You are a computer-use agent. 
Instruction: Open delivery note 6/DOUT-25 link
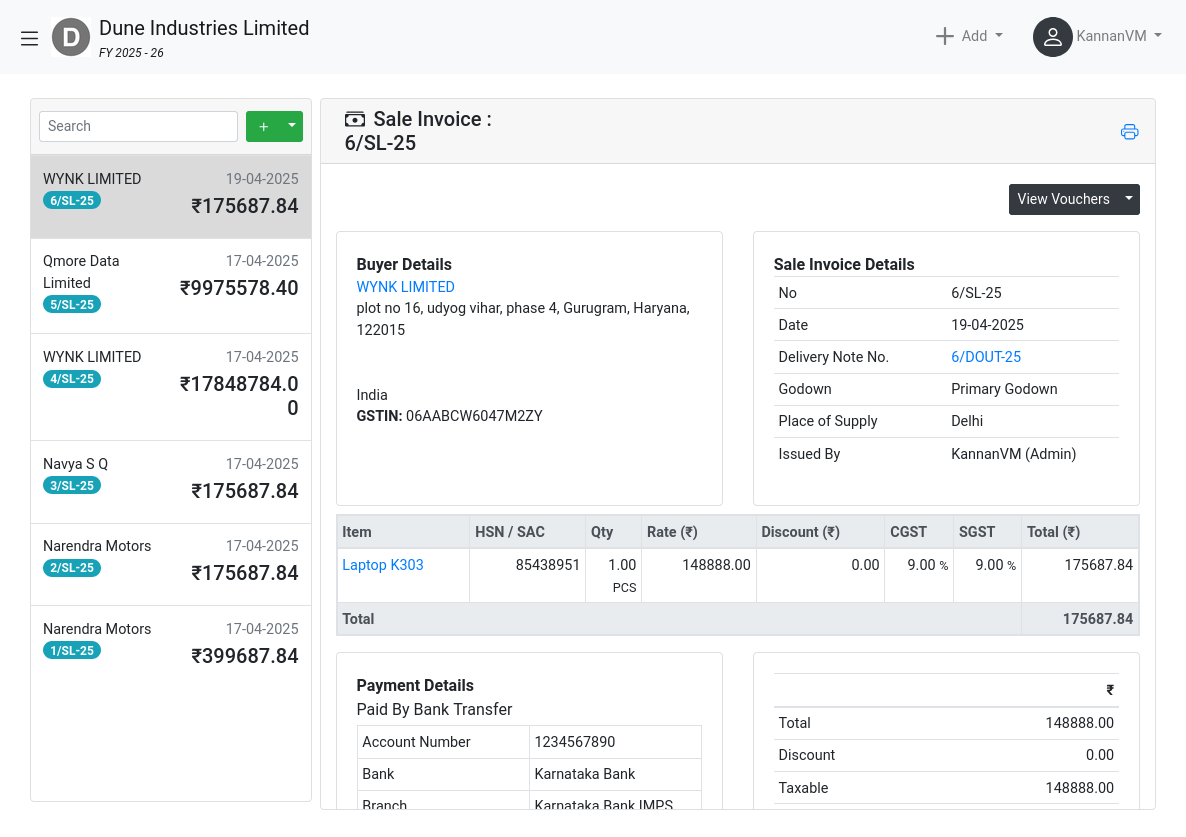(x=986, y=357)
